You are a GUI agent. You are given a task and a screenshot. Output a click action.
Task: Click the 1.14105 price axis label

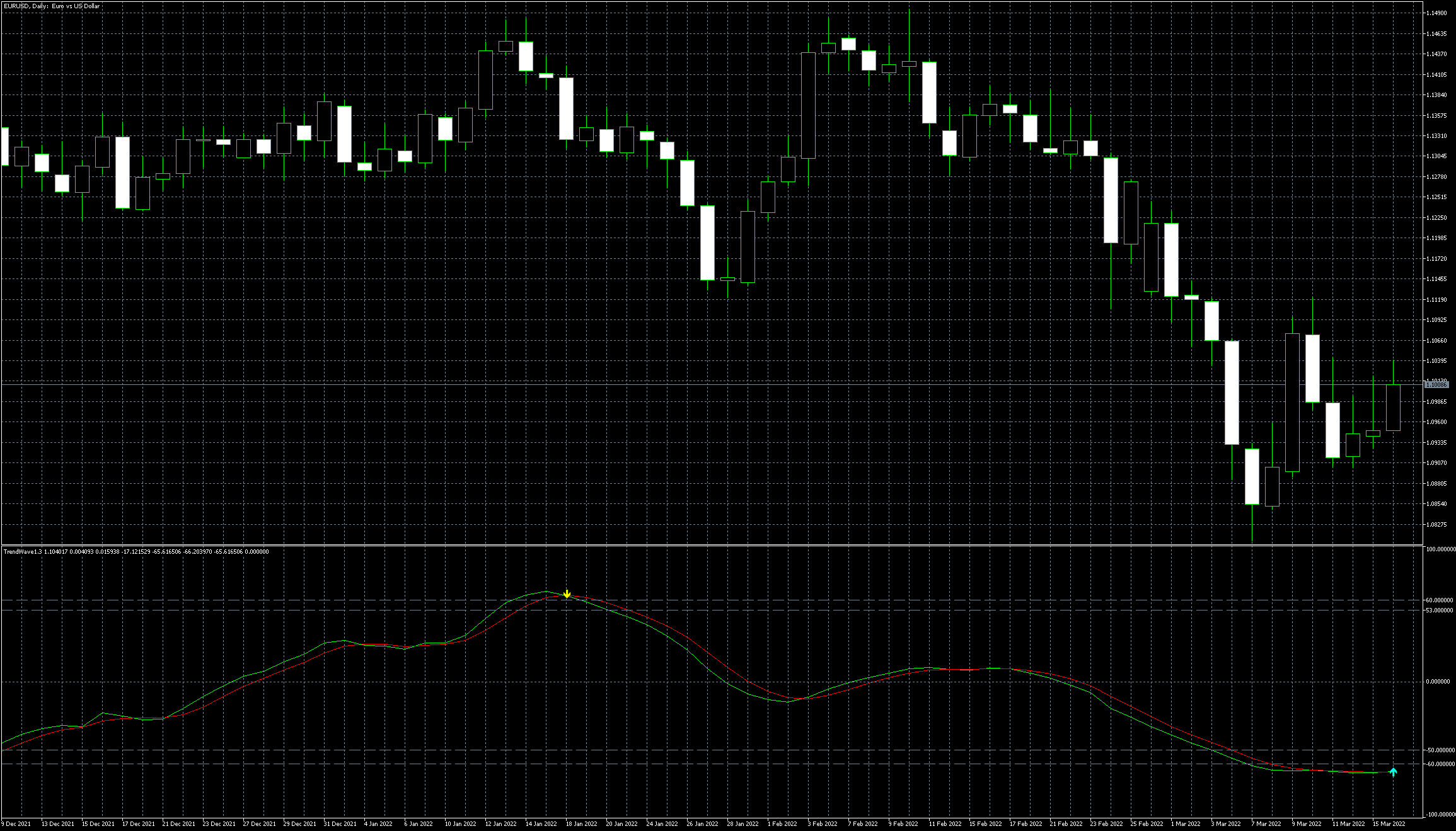tap(1436, 75)
